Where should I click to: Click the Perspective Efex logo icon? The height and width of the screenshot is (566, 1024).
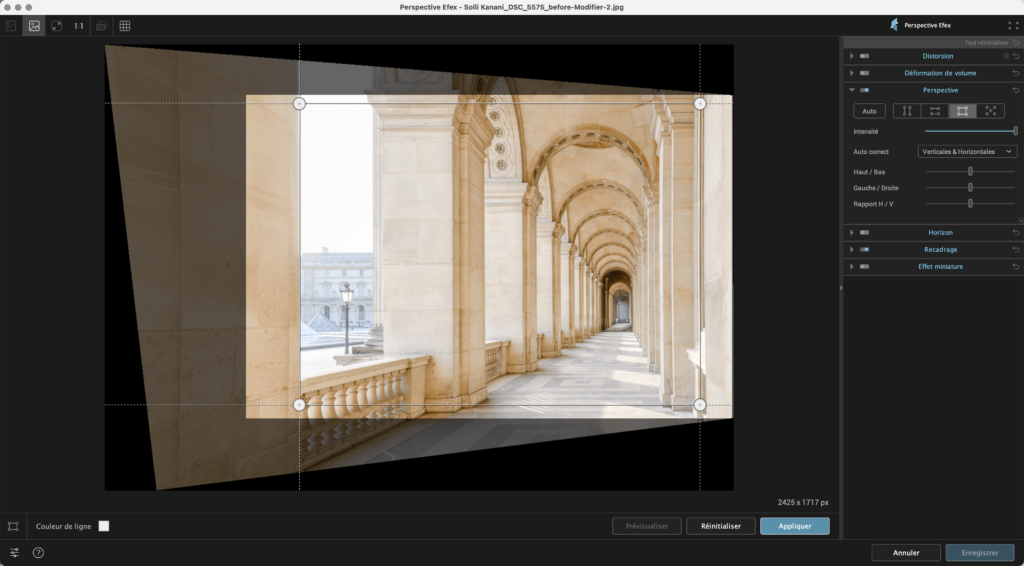894,25
